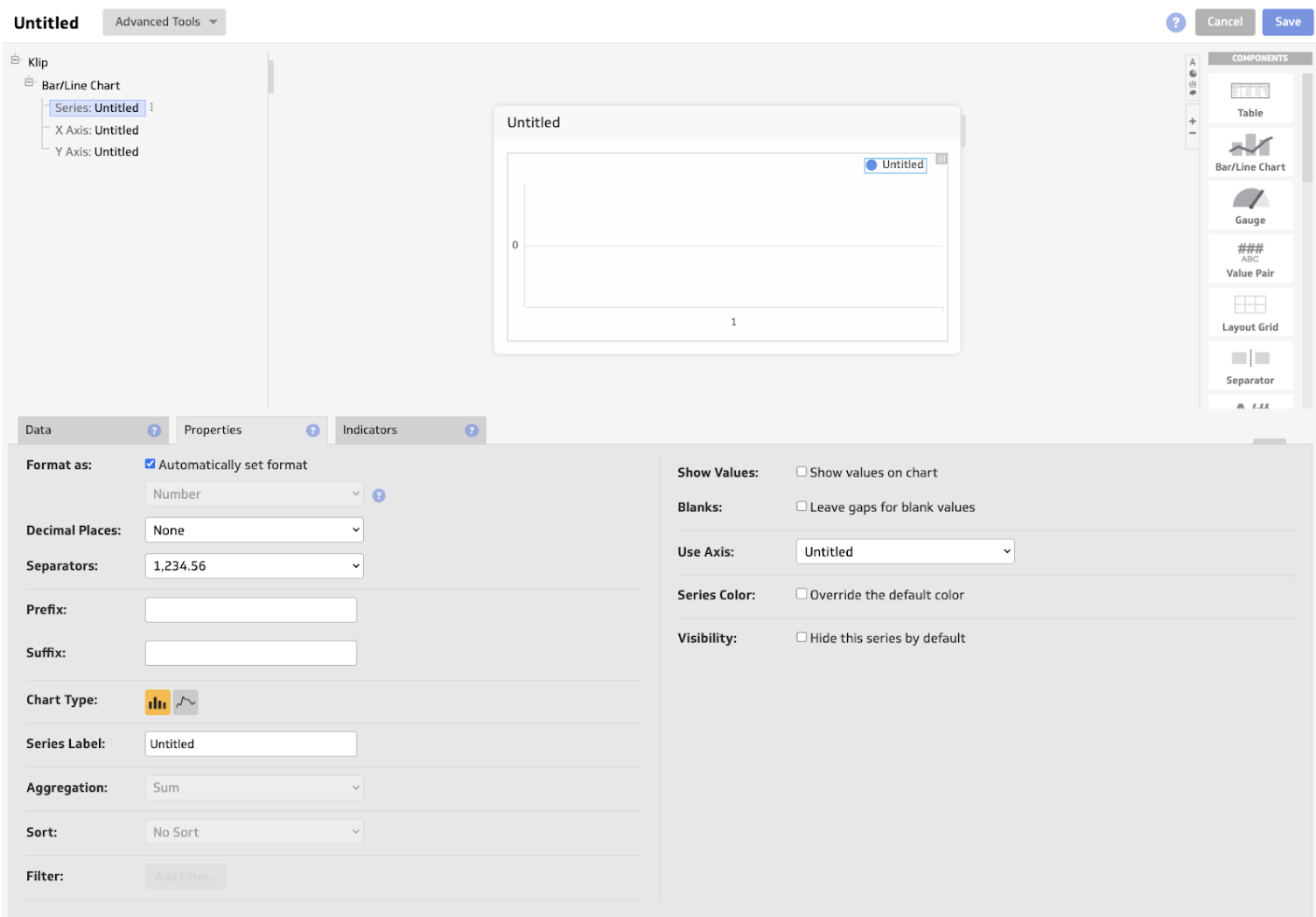1316x917 pixels.
Task: Click the Save button
Action: (1287, 22)
